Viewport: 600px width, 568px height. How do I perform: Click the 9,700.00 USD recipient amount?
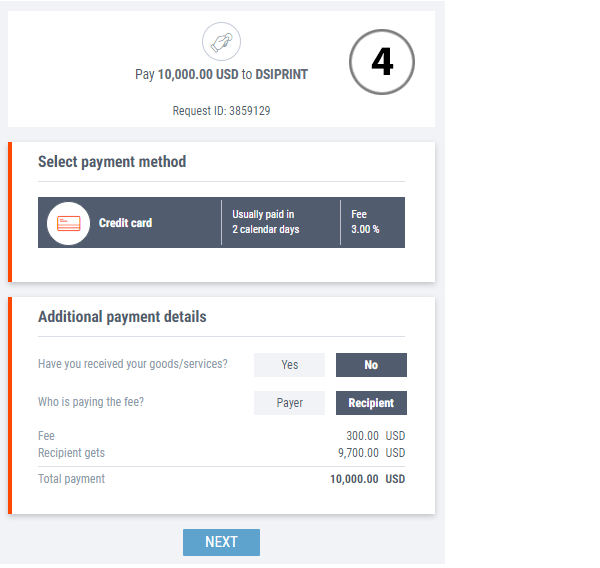pyautogui.click(x=371, y=453)
